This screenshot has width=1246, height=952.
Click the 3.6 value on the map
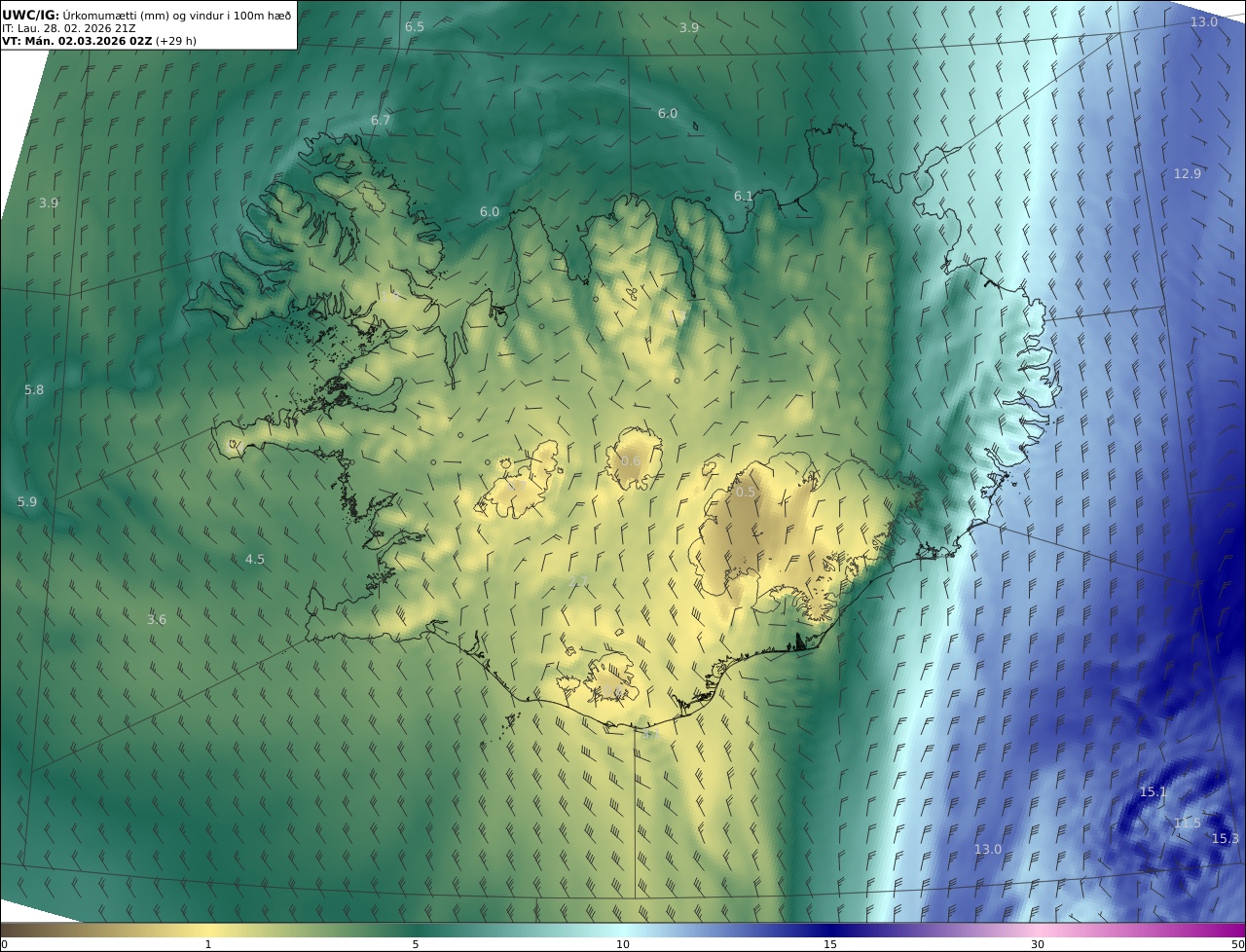coord(157,619)
